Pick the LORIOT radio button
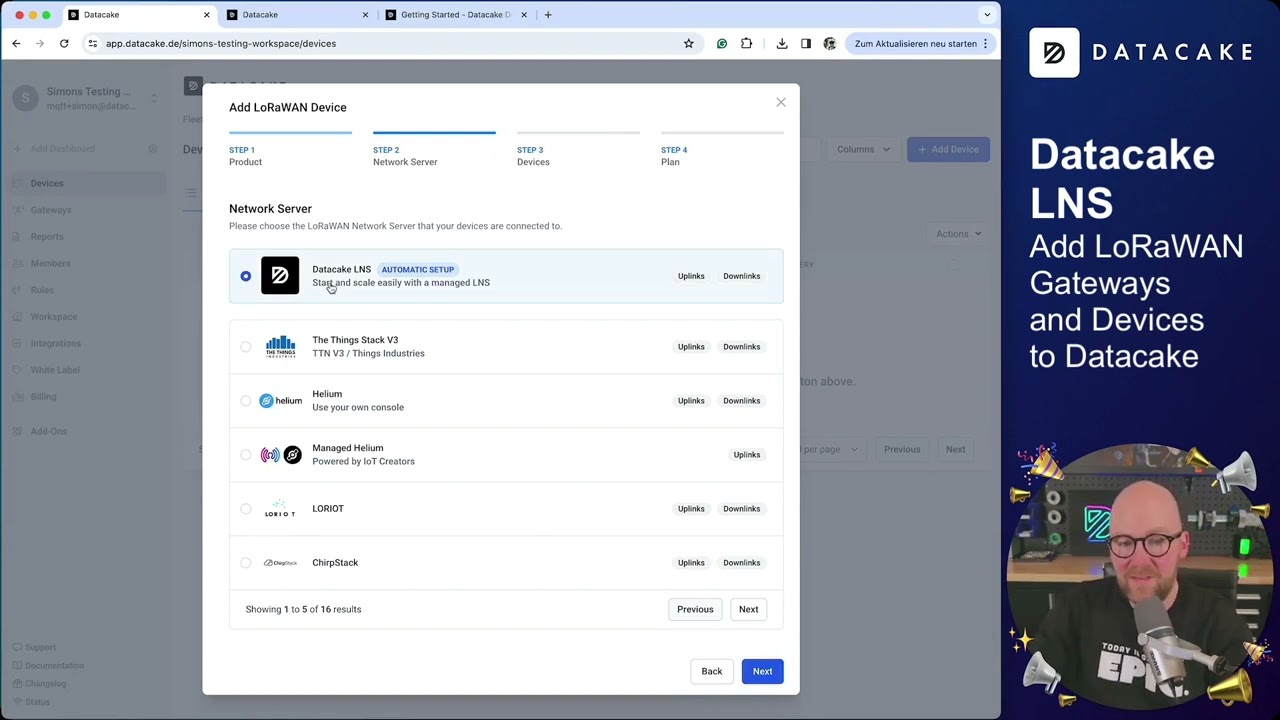This screenshot has height=720, width=1280. 246,509
